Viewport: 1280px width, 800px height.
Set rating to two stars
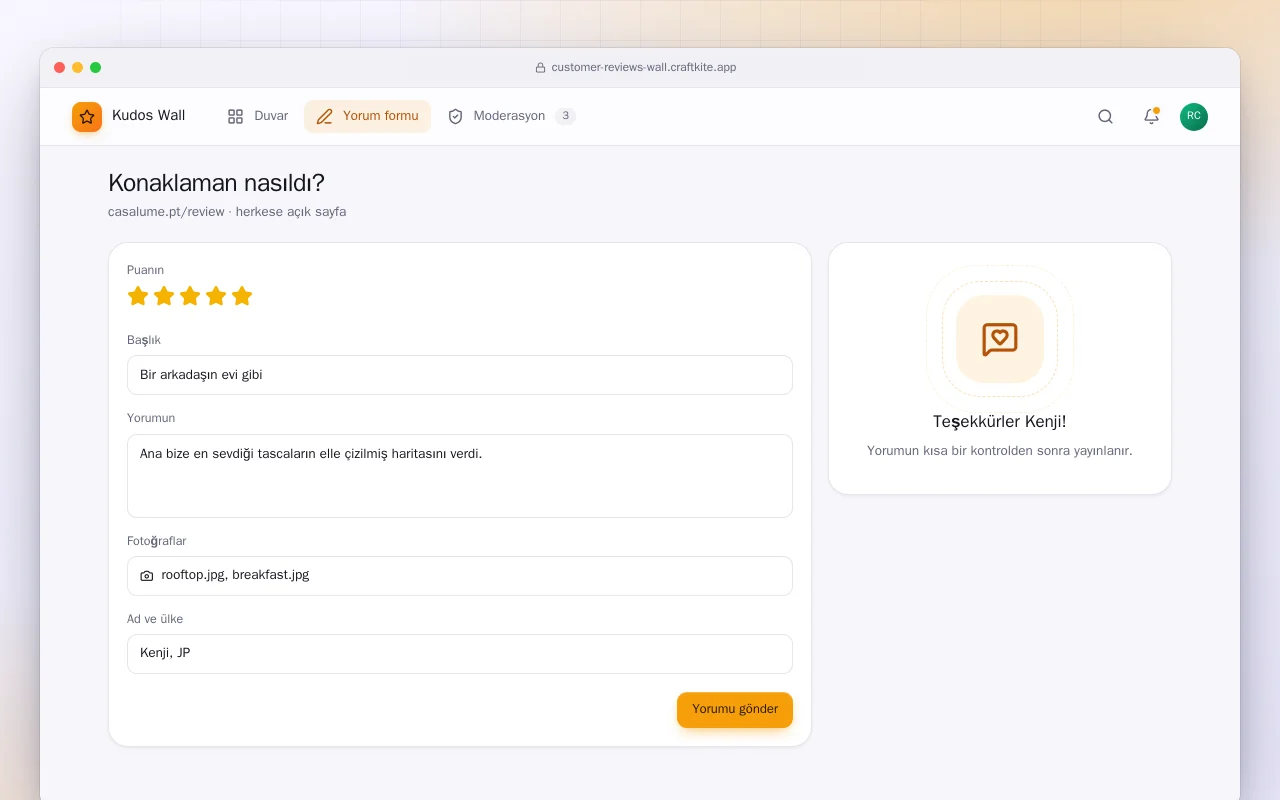pyautogui.click(x=164, y=296)
